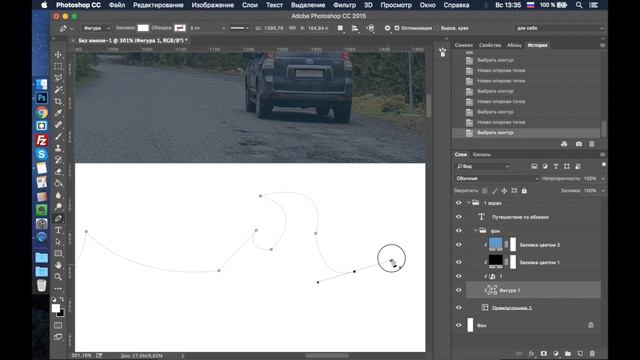This screenshot has width=640, height=360.
Task: Select the Прямоугольник 1 layer name
Action: [x=512, y=308]
